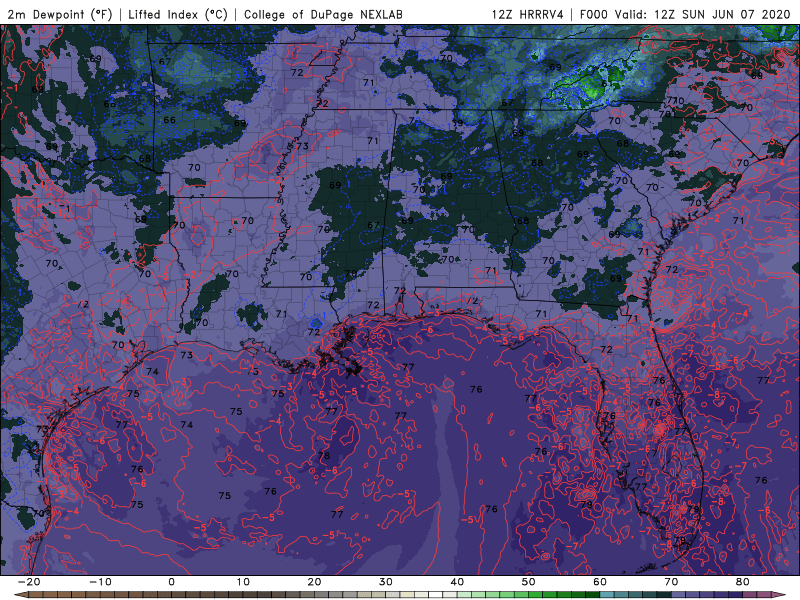Click the 50 tick label on the color scale
Viewport: 800px width, 600px height.
[x=529, y=582]
